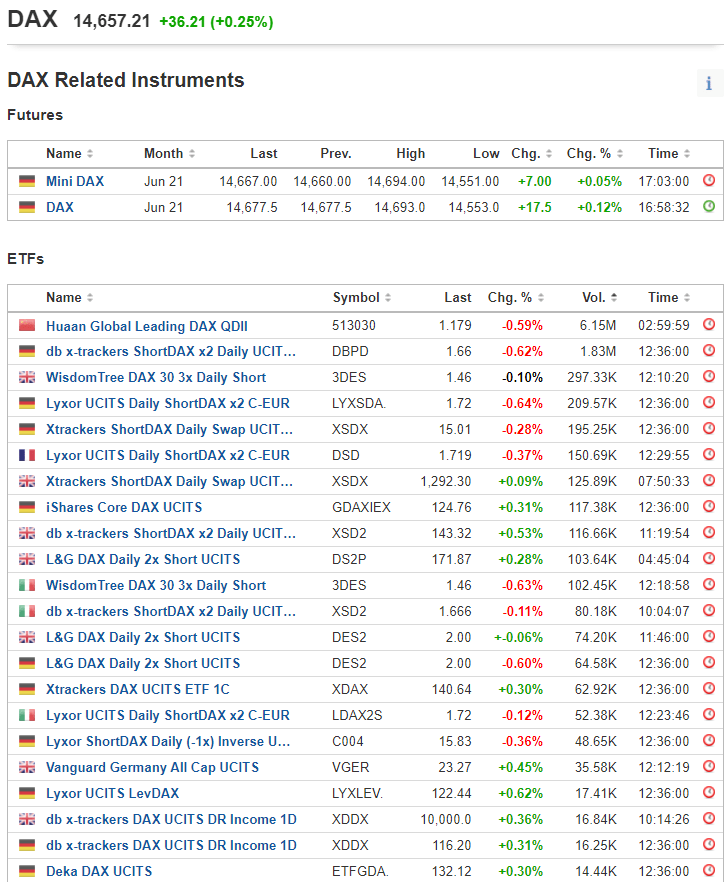Open Huaan Global Leading DAX QDII link

click(x=147, y=326)
